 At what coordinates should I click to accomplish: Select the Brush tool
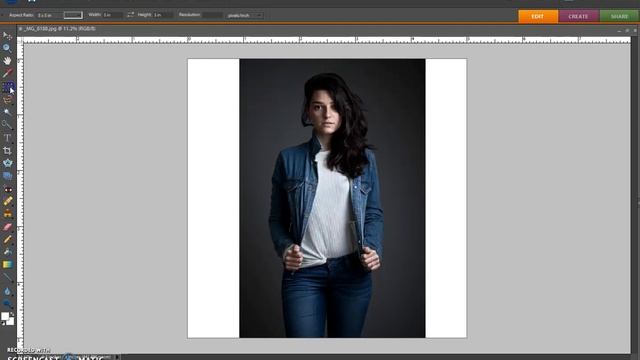click(x=7, y=239)
